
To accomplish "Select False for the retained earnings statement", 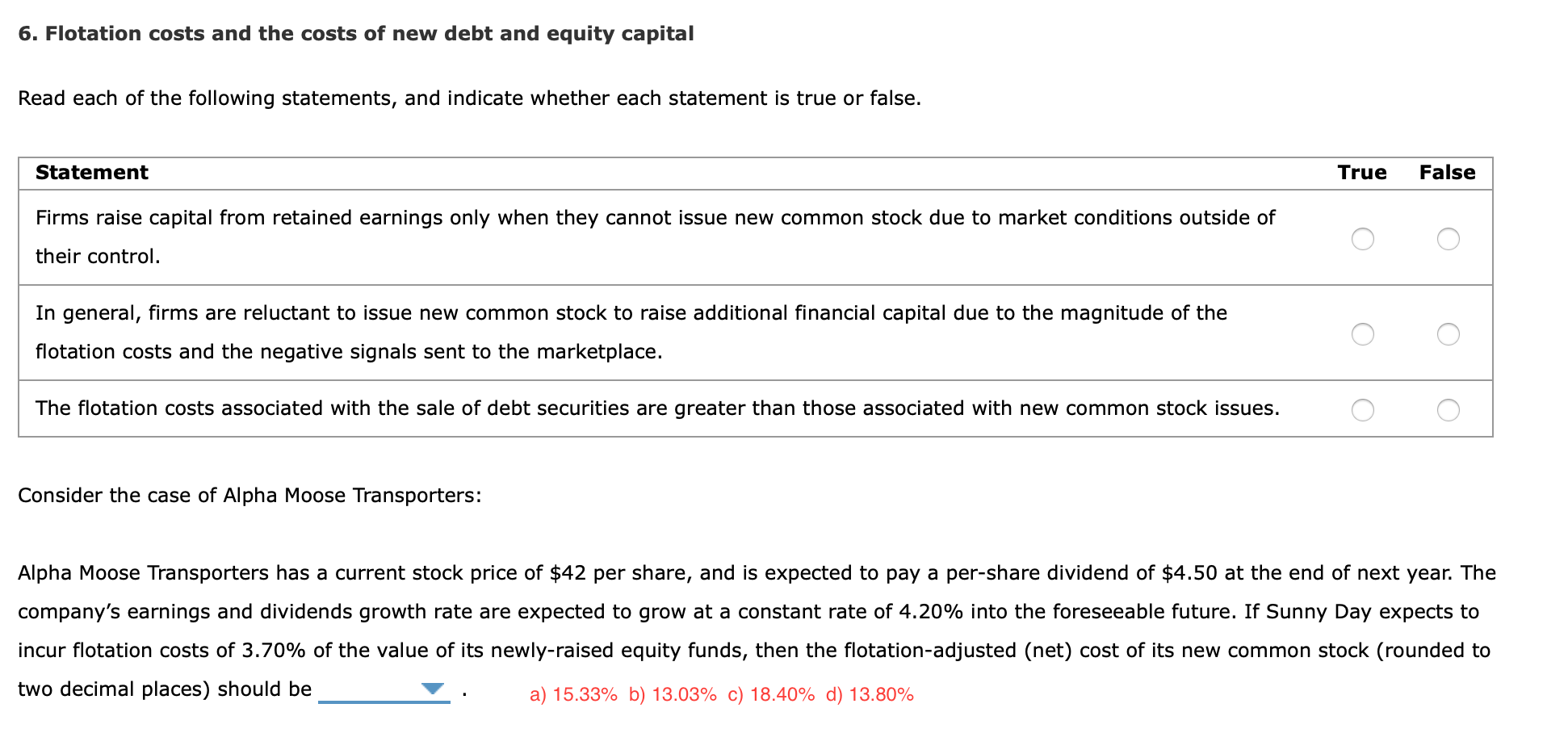I will (1449, 238).
